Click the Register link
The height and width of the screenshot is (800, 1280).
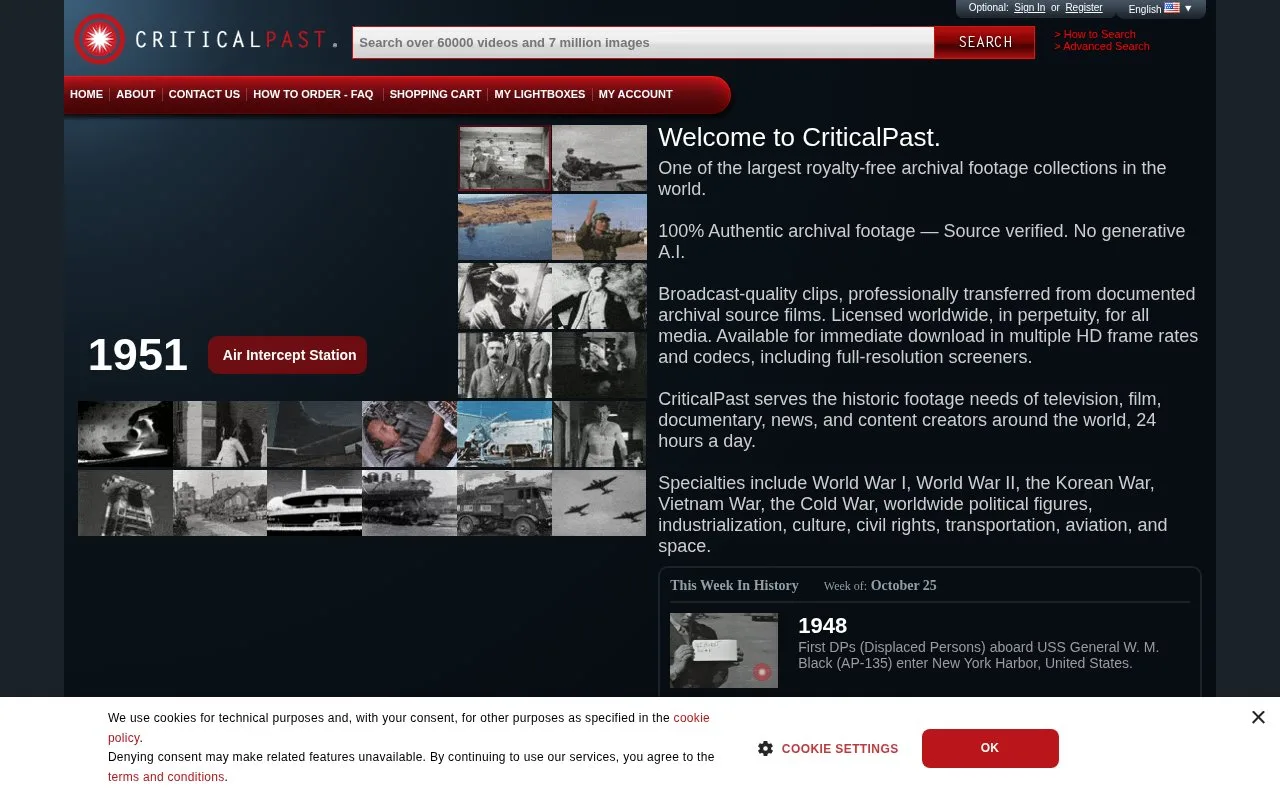tap(1083, 7)
